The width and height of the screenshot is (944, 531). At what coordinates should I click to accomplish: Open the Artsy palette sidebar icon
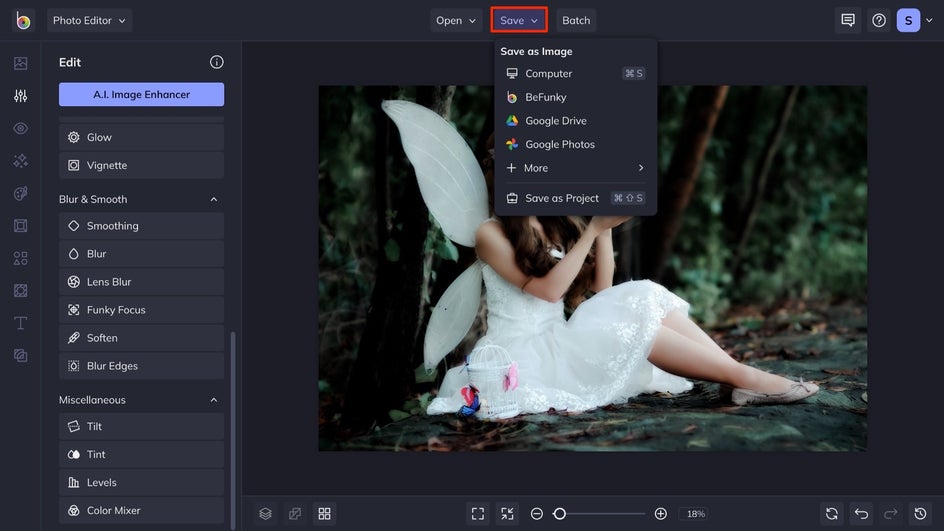20,193
